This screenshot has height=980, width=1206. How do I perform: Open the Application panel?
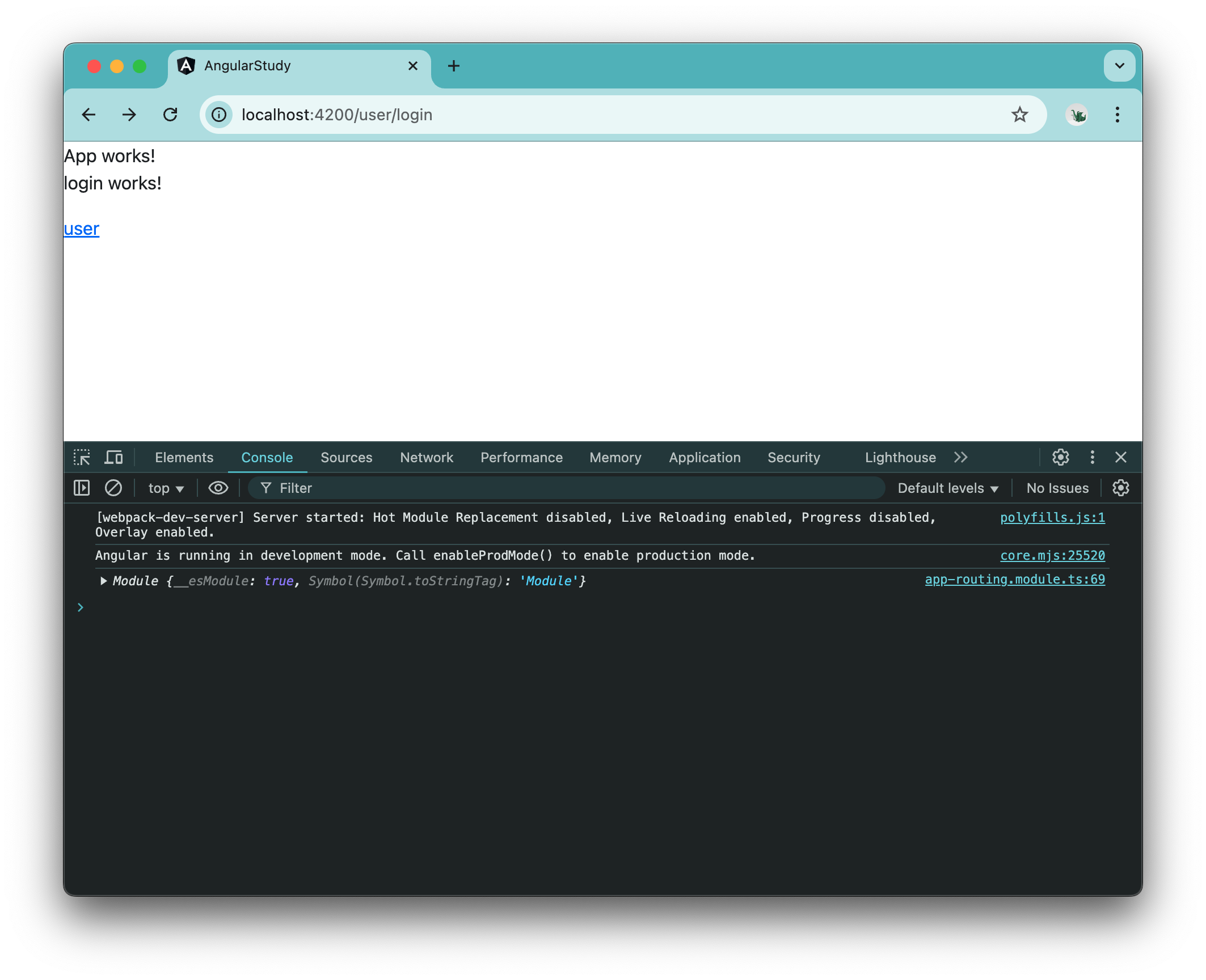point(704,457)
